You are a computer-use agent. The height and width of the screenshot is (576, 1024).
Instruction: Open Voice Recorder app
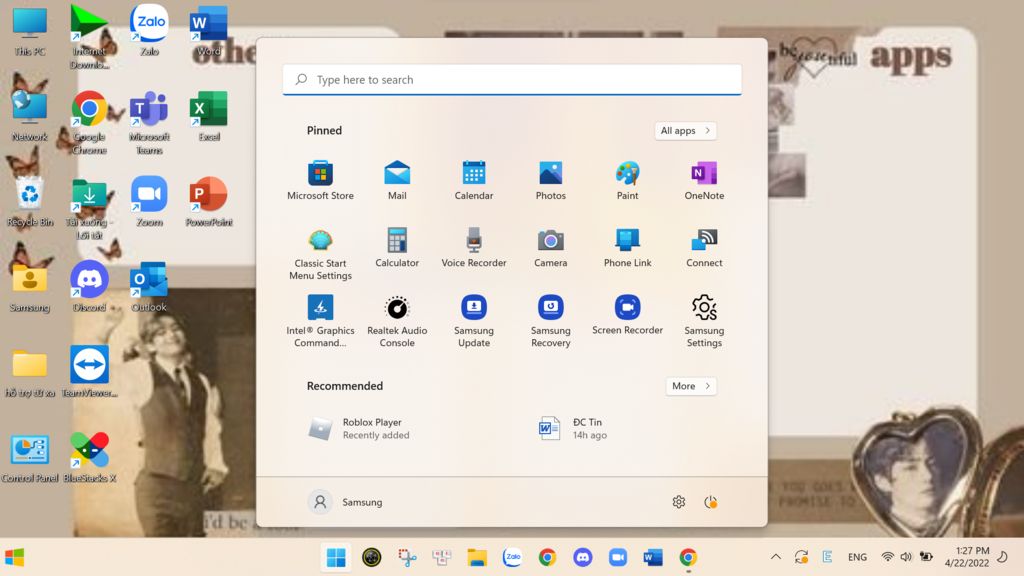[473, 248]
